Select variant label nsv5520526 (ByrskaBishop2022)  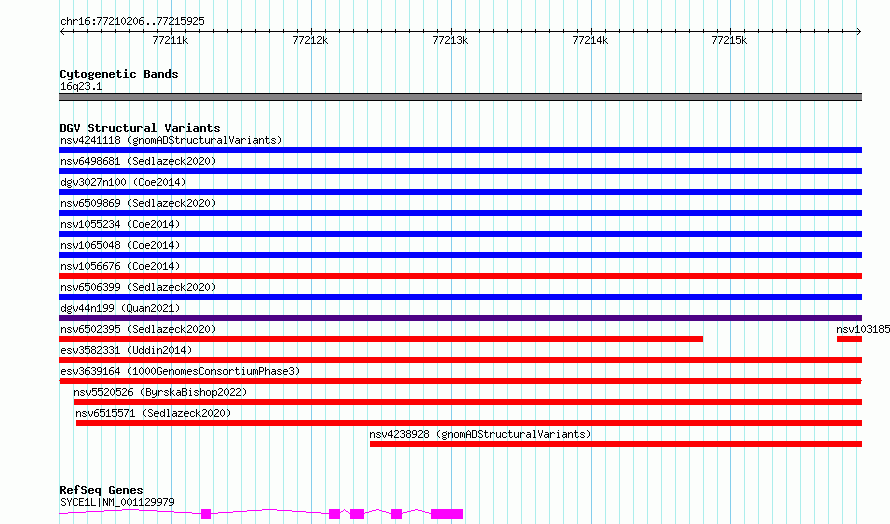click(160, 392)
